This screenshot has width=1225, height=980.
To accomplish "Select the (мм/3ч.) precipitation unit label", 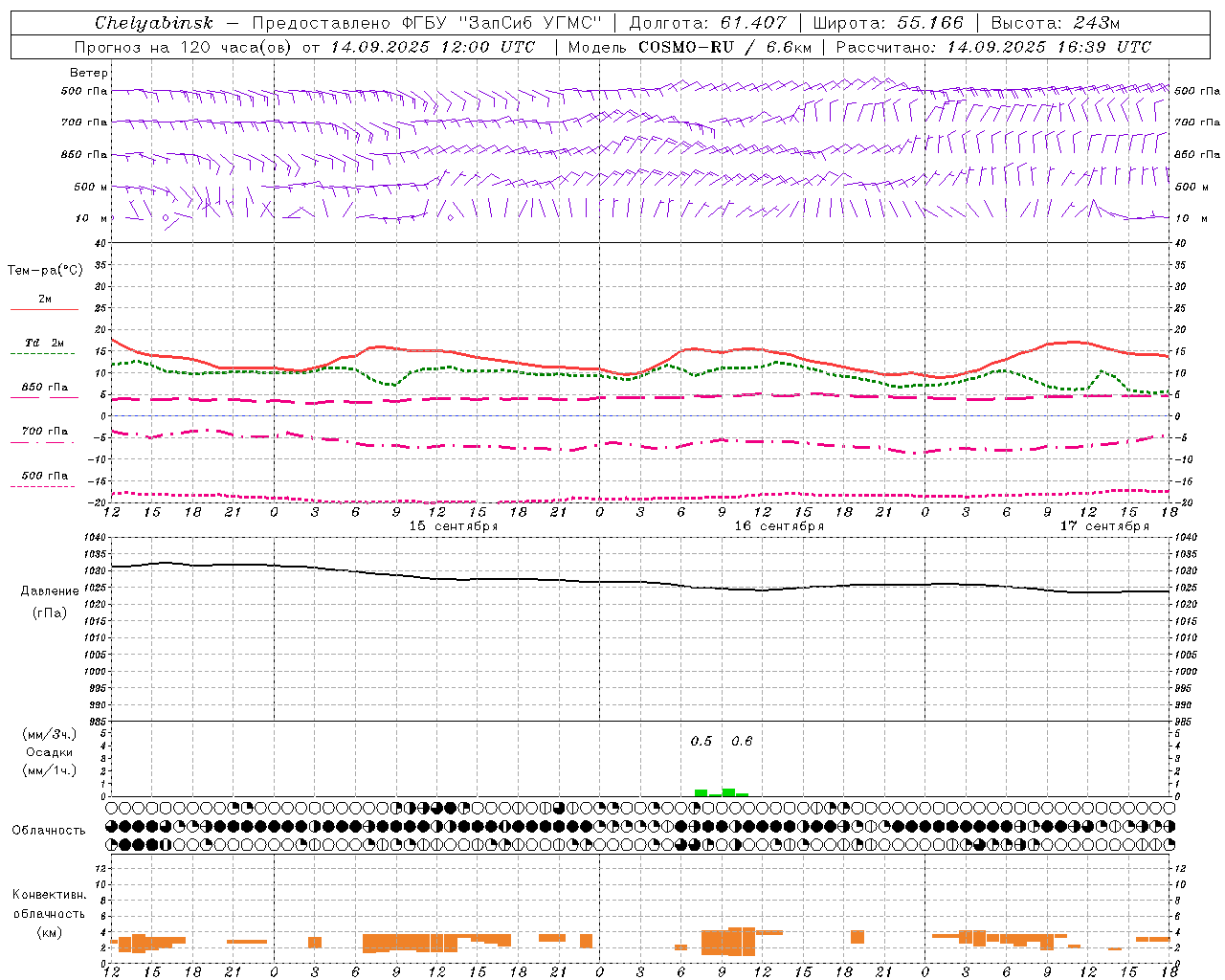I will (x=50, y=734).
